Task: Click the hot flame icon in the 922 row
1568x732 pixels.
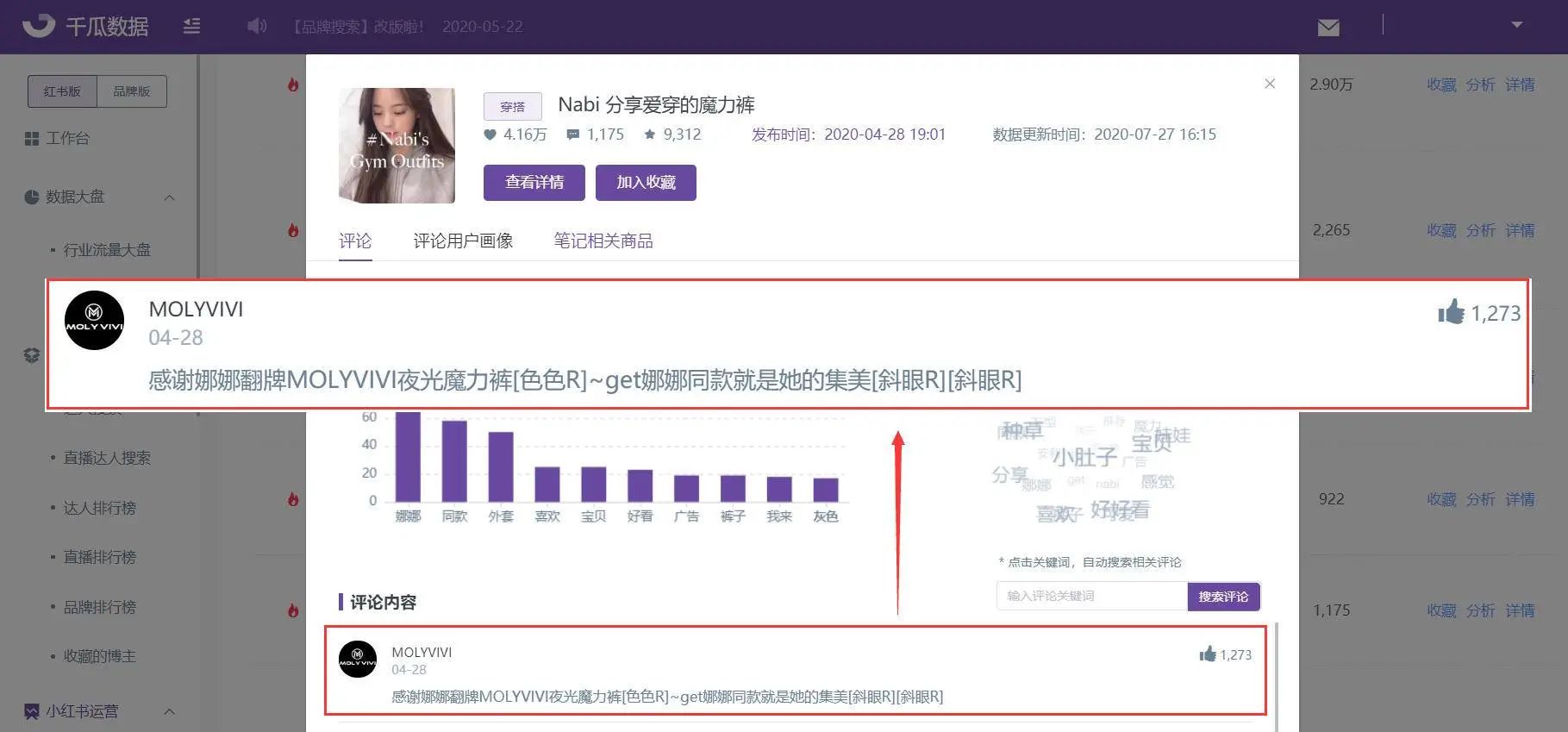Action: (293, 499)
